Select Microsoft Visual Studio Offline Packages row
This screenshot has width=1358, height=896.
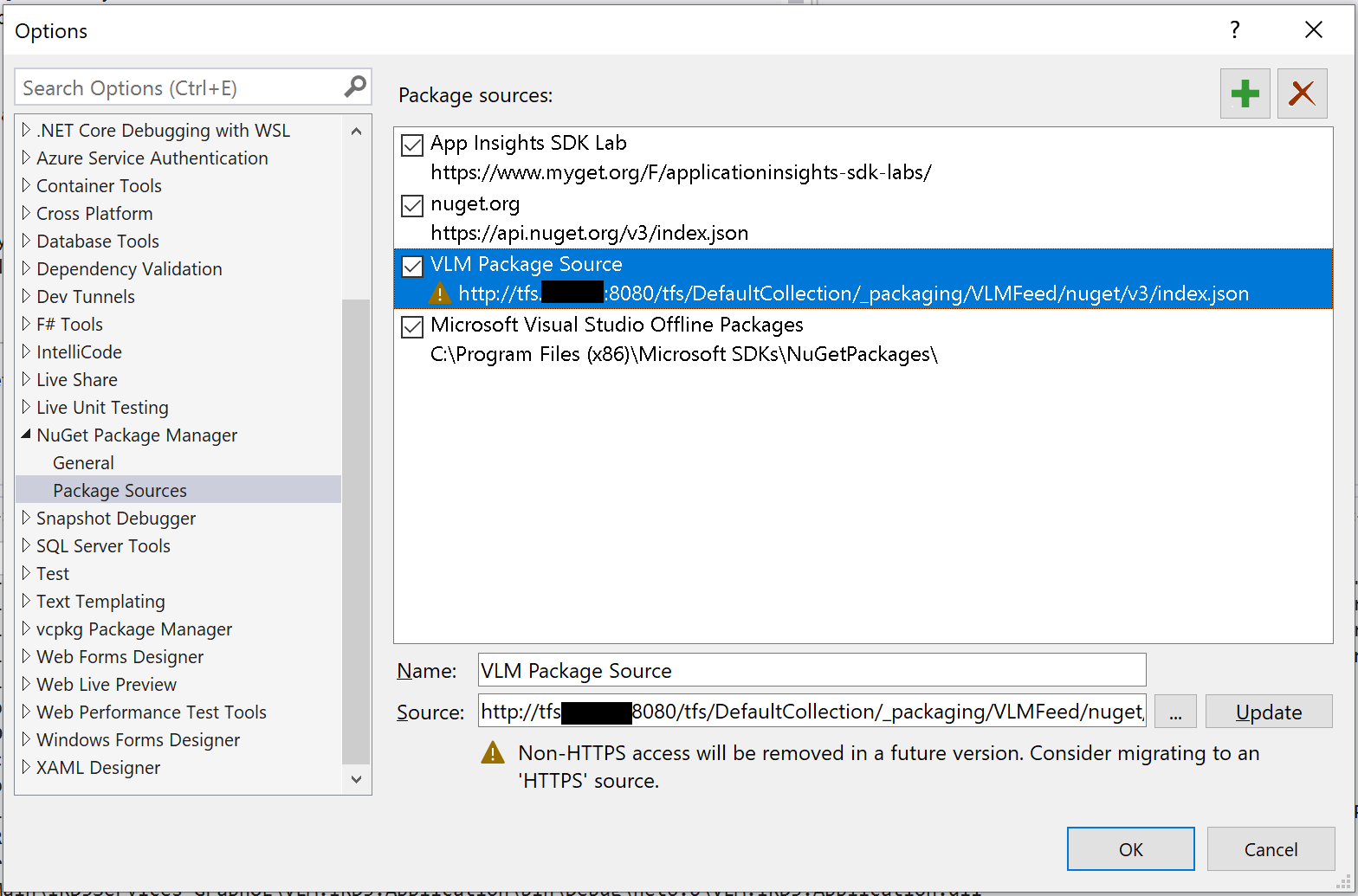(x=863, y=339)
